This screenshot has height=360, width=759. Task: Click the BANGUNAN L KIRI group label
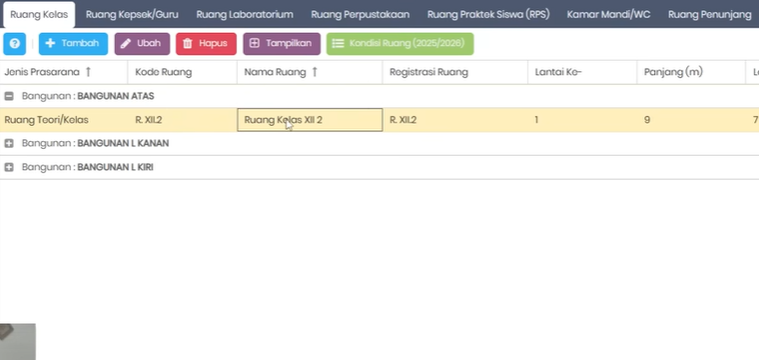coord(88,167)
